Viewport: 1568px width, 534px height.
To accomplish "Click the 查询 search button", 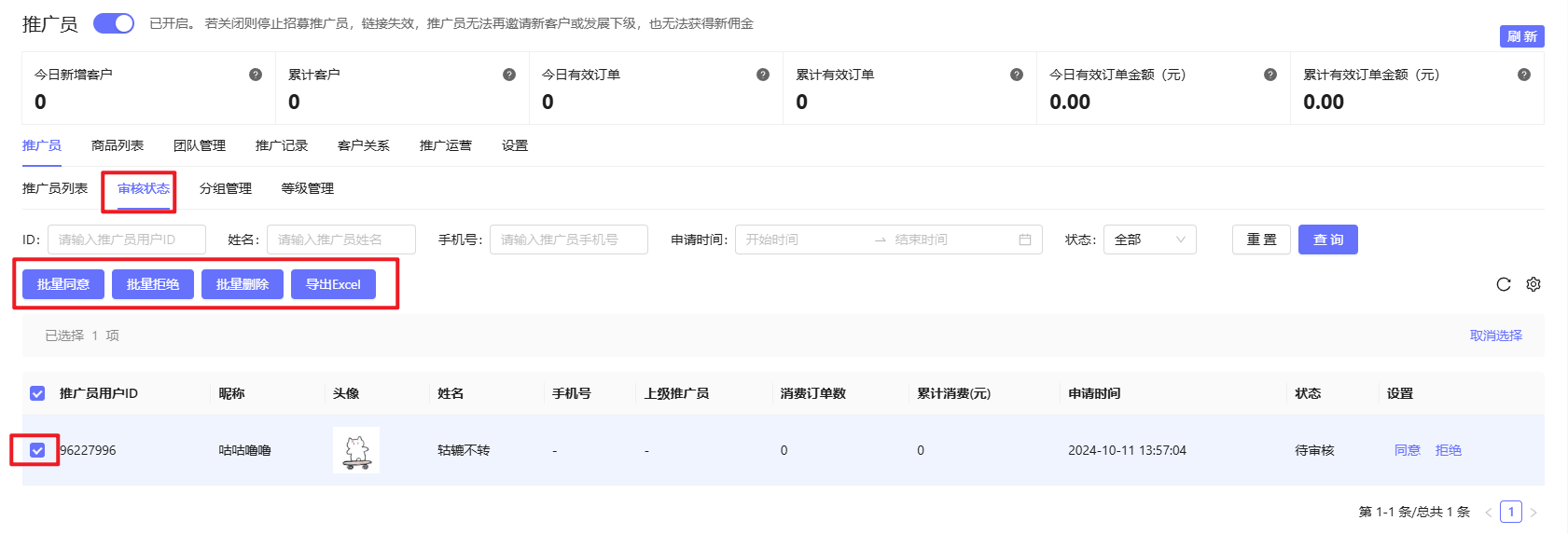I will pyautogui.click(x=1327, y=240).
